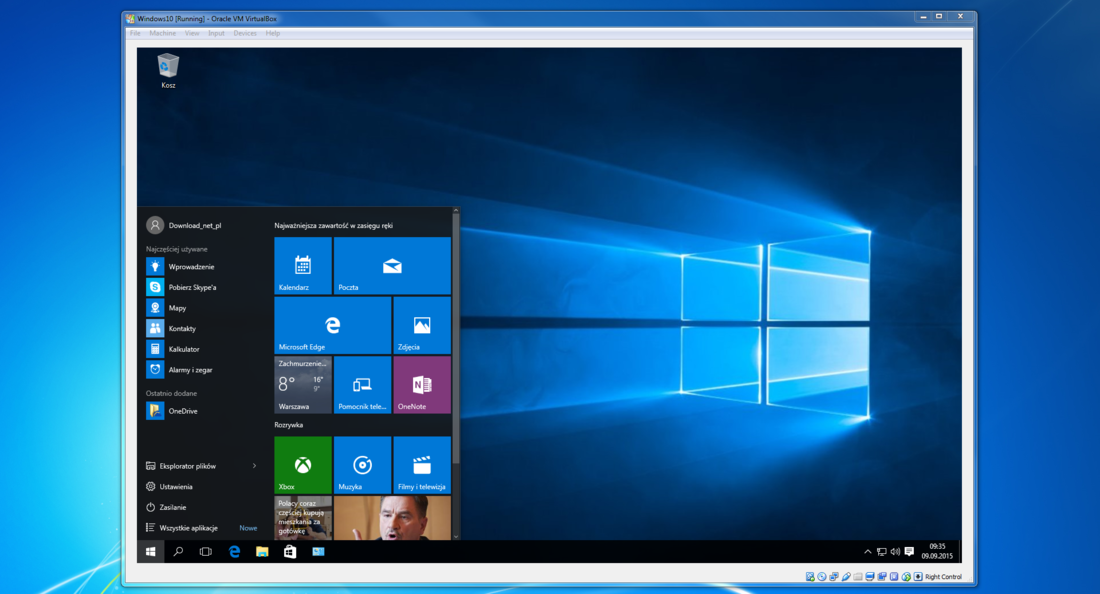Launch the OneNote tile
The height and width of the screenshot is (594, 1100).
[422, 385]
